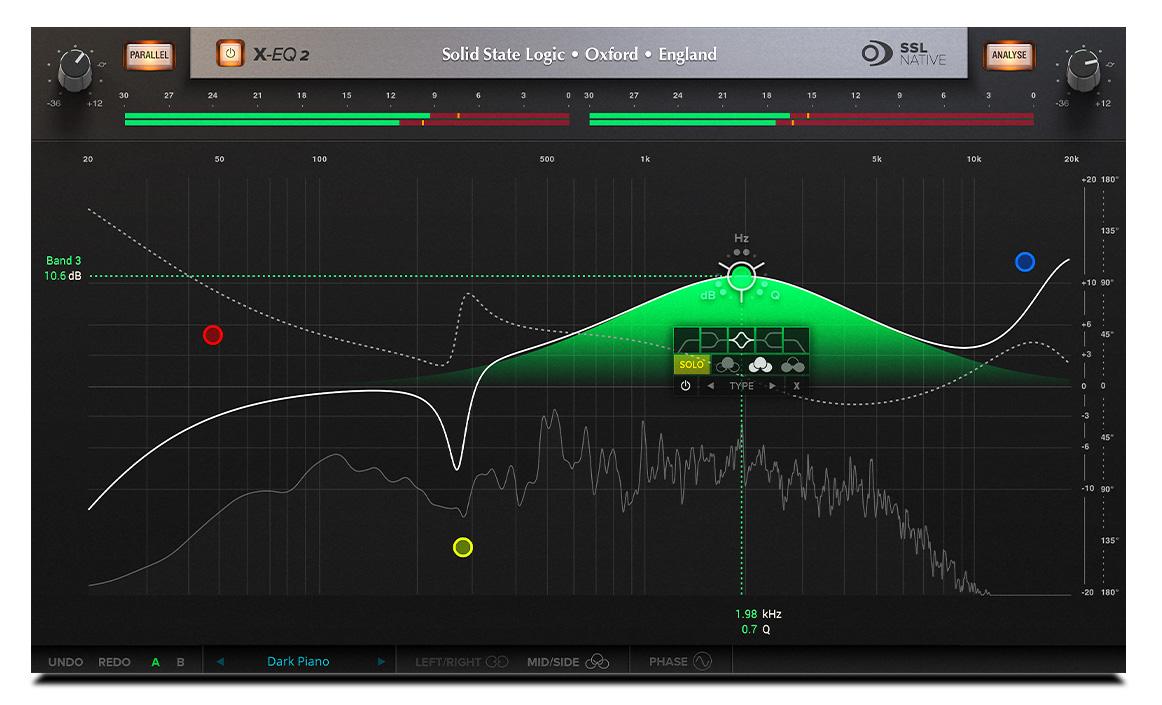Switch to preset slot B

tap(180, 662)
